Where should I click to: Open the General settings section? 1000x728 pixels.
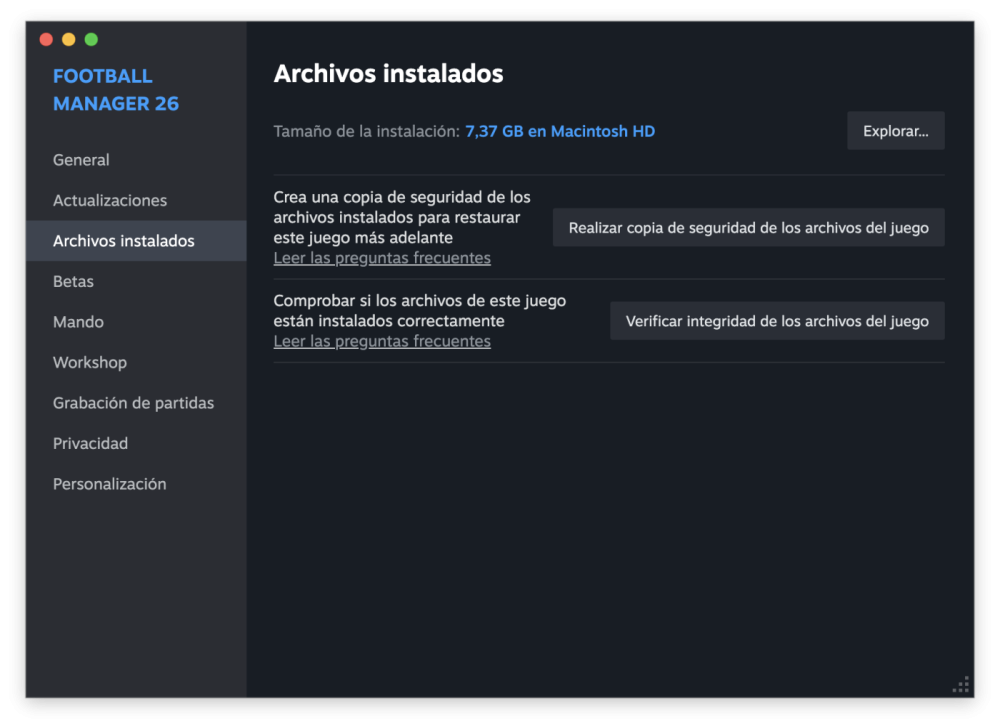tap(81, 159)
